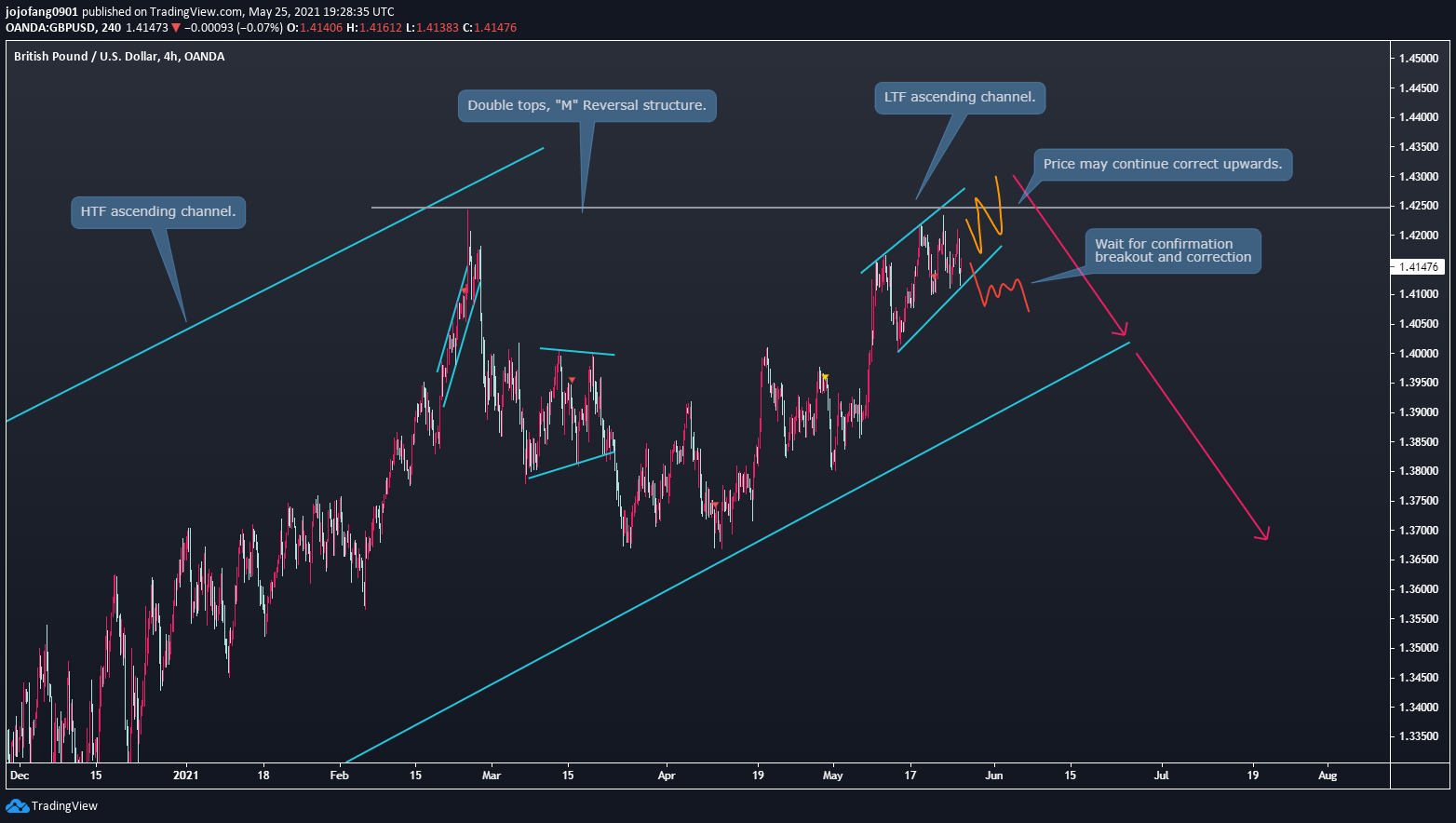Click the 1.36500 price axis label
Viewport: 1456px width, 823px height.
[1418, 560]
